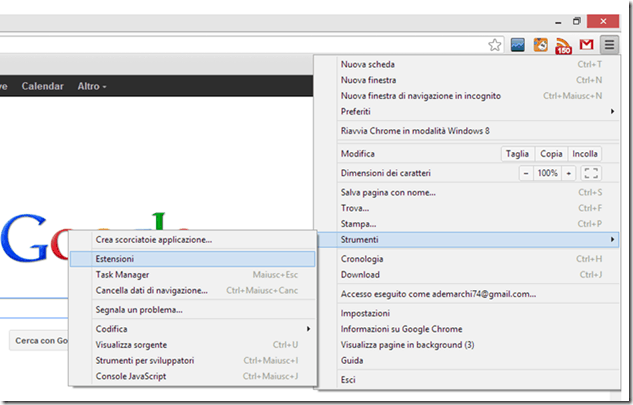Select Nuova scheda menu entry

coord(478,64)
